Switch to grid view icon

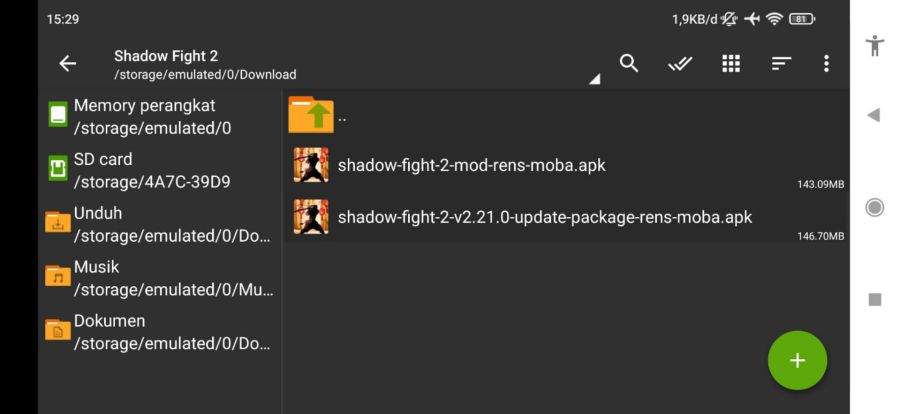click(x=731, y=64)
